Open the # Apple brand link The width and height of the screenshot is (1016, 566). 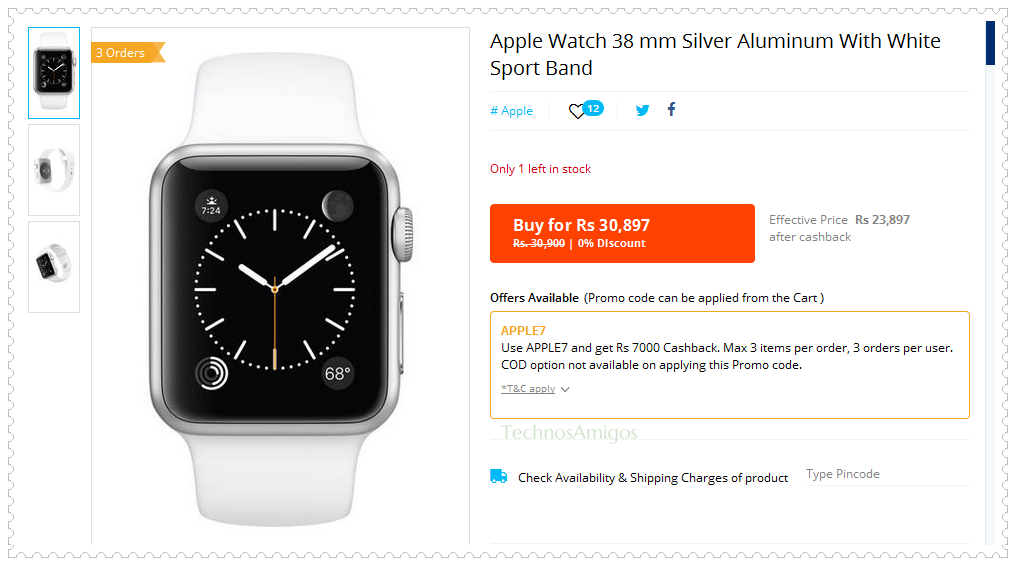point(511,111)
